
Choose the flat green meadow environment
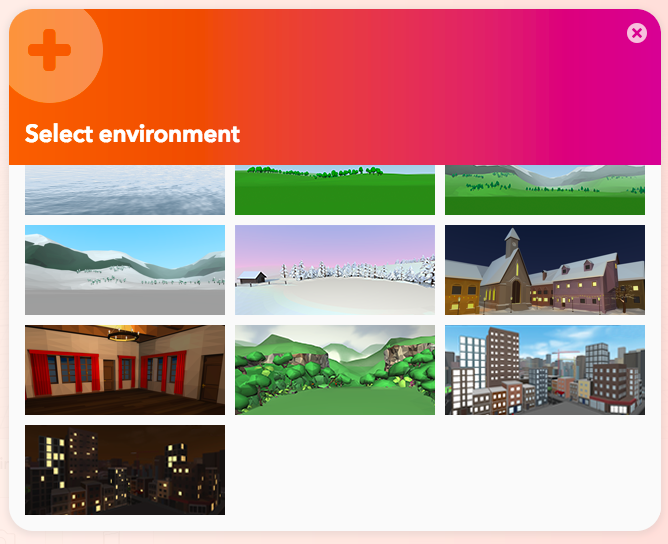(335, 190)
